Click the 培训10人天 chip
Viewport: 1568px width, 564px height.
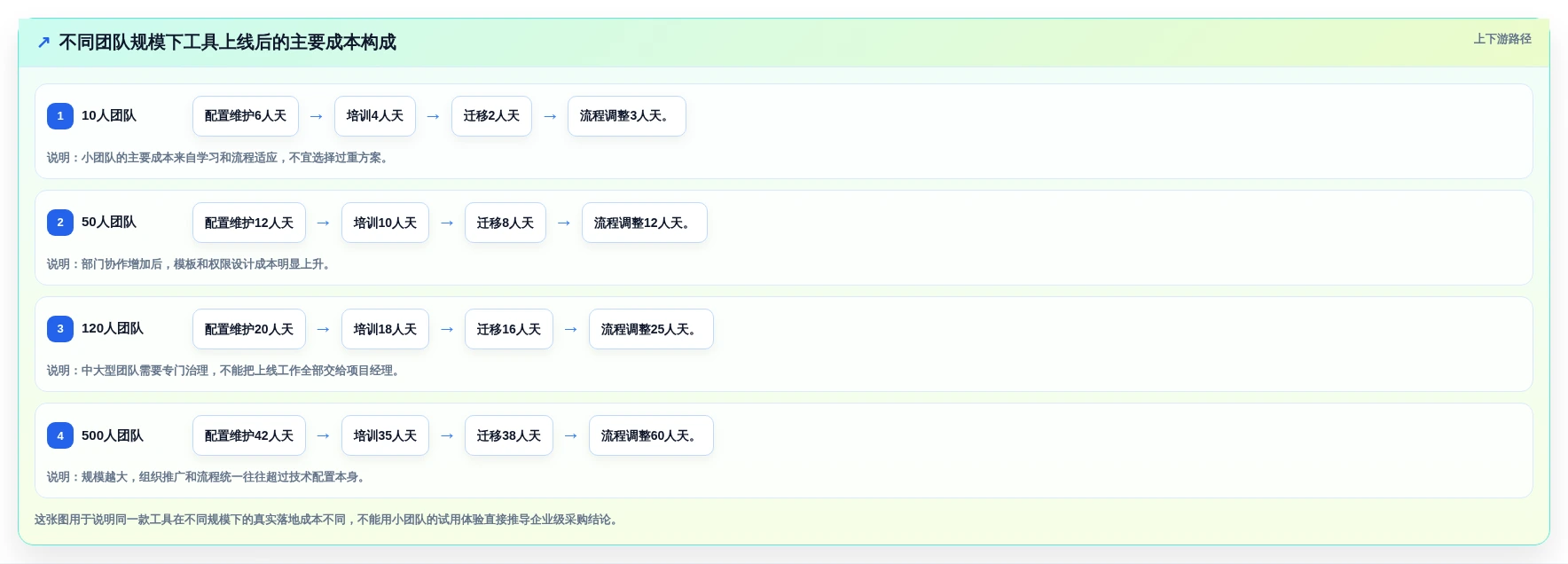pos(385,223)
